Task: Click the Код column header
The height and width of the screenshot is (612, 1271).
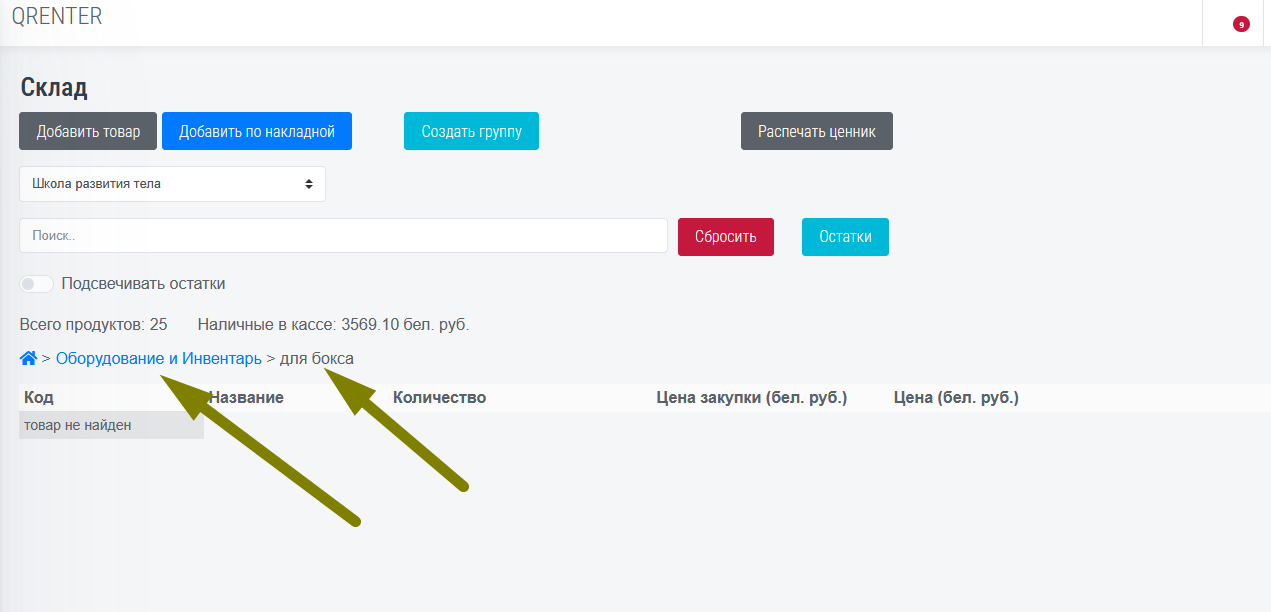Action: (x=39, y=398)
